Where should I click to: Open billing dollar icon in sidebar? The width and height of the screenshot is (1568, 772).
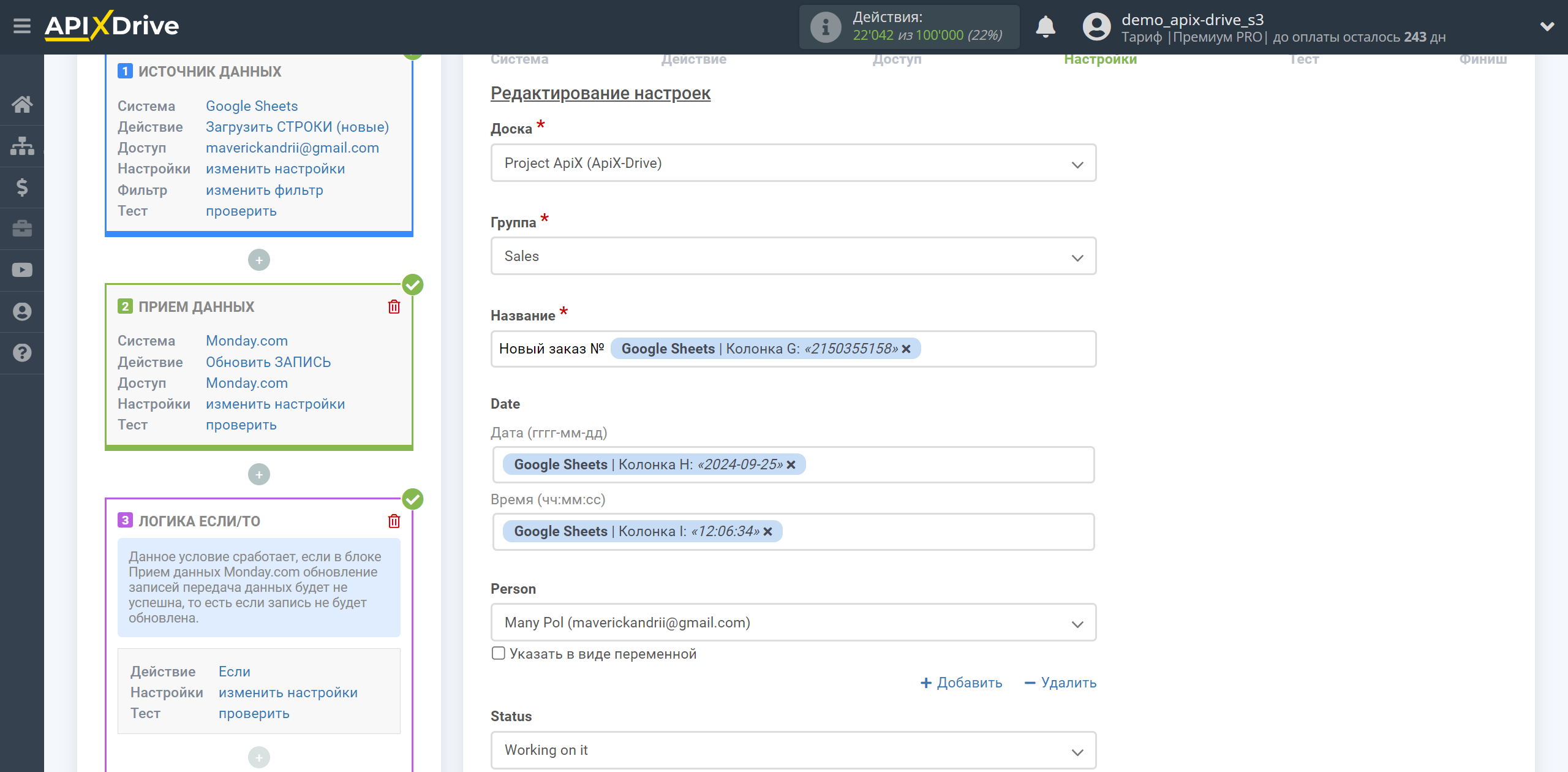pos(22,187)
